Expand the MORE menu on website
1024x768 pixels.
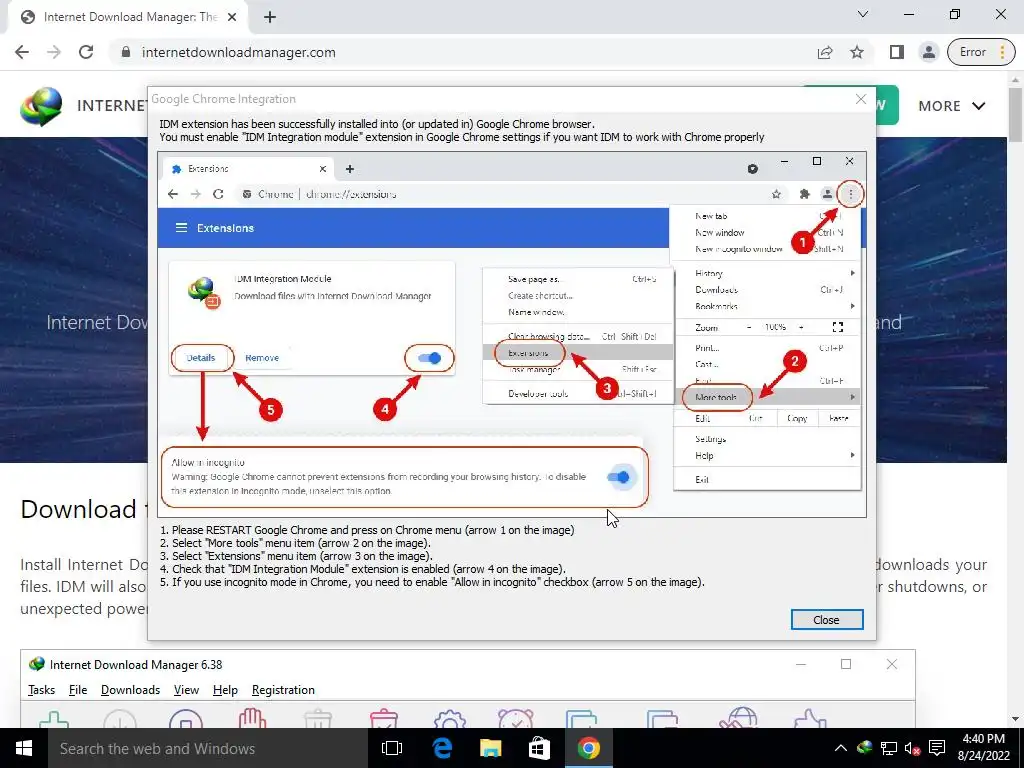coord(952,106)
